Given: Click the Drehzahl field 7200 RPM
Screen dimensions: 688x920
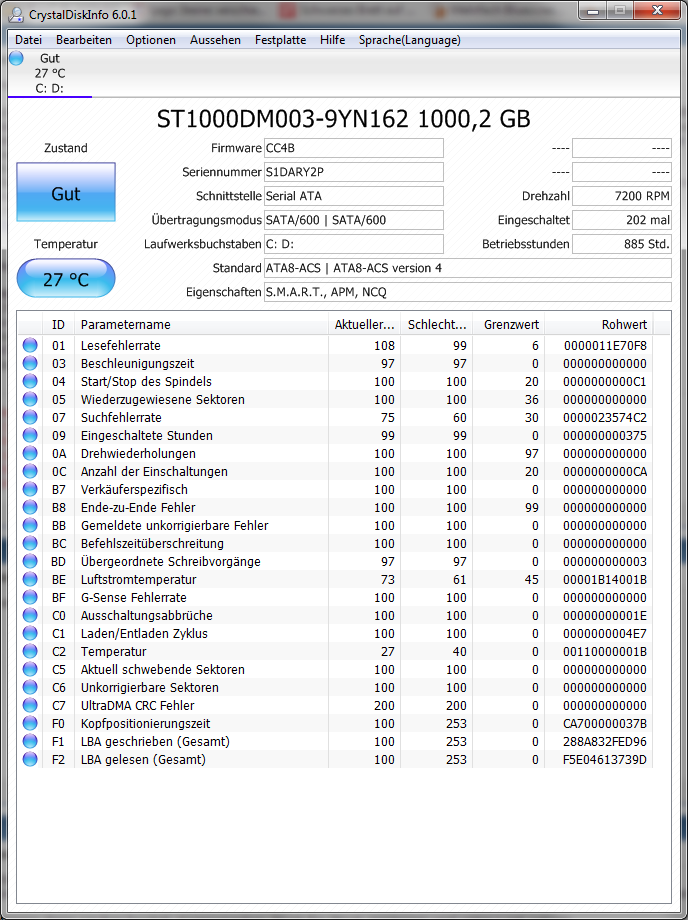Looking at the screenshot, I should click(x=622, y=196).
